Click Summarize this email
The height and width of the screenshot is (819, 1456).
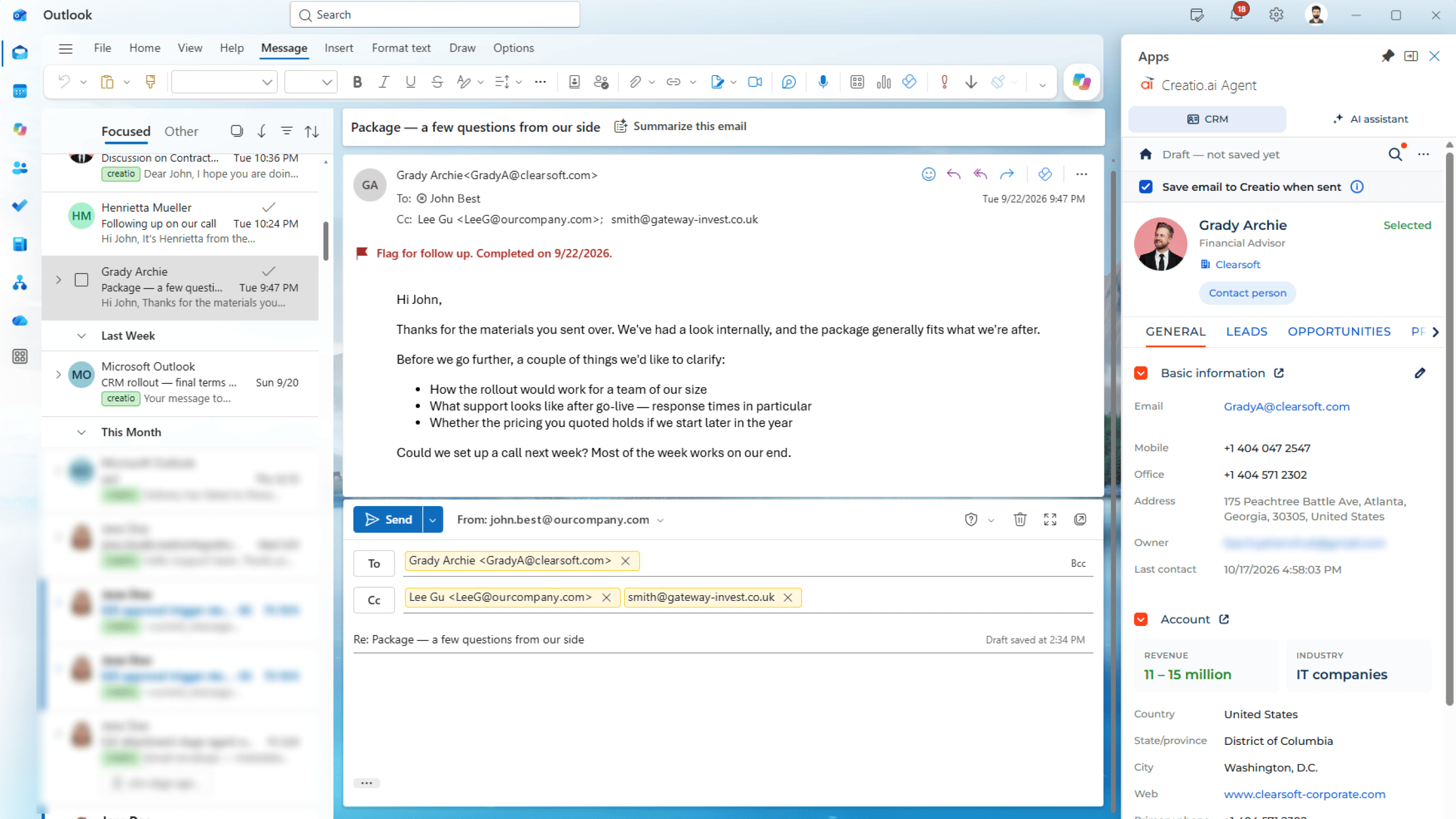[681, 126]
